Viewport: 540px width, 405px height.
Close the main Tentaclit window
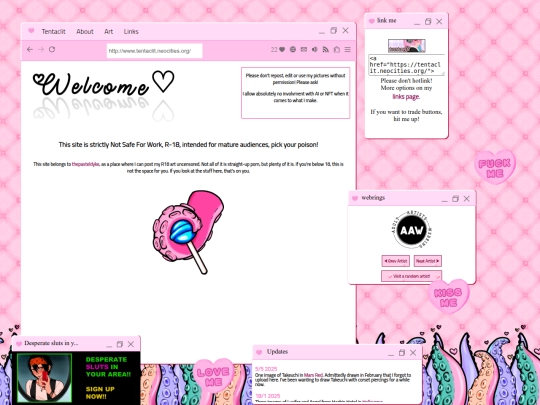pyautogui.click(x=345, y=31)
